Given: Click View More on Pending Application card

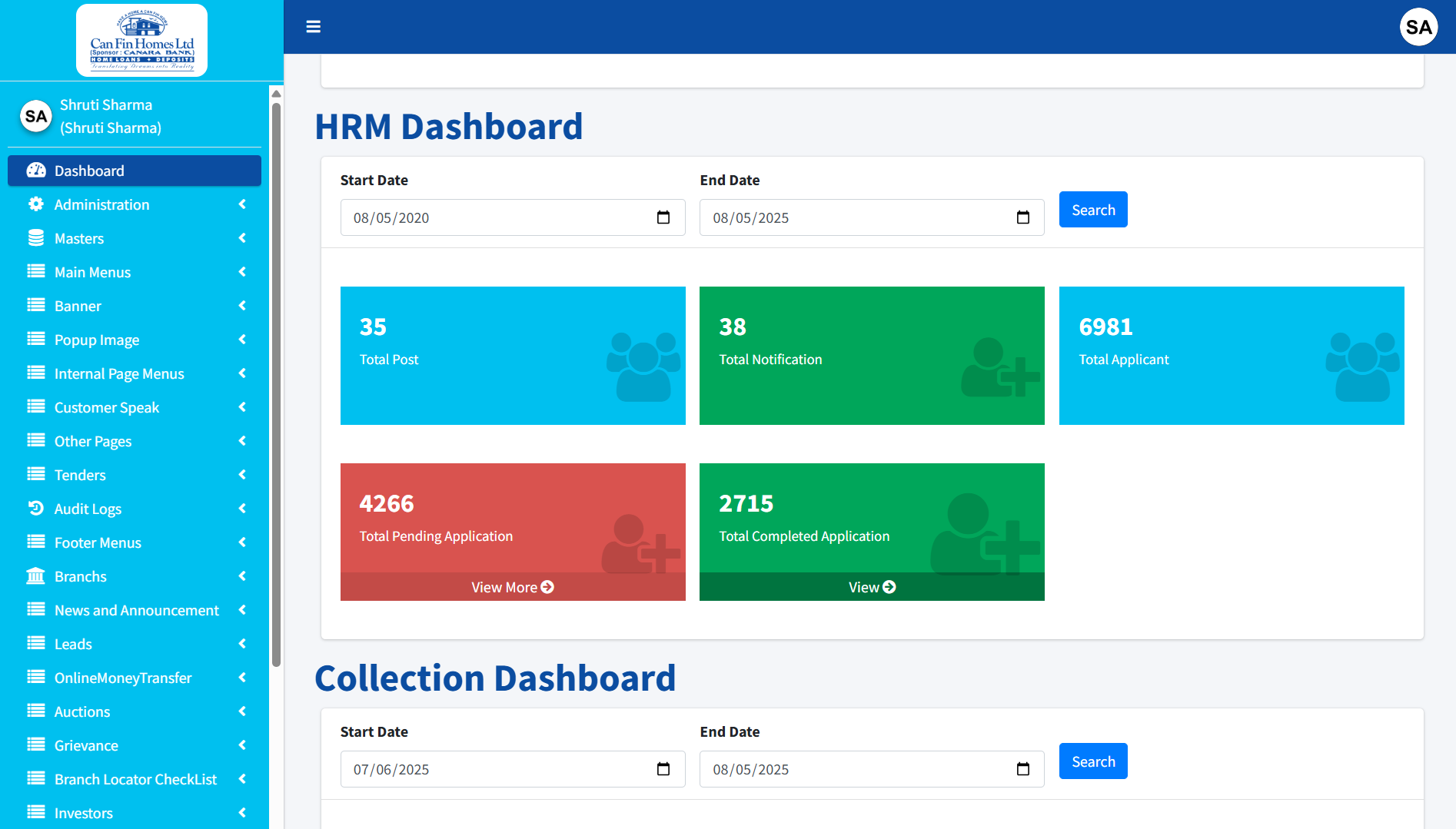Looking at the screenshot, I should pyautogui.click(x=512, y=587).
